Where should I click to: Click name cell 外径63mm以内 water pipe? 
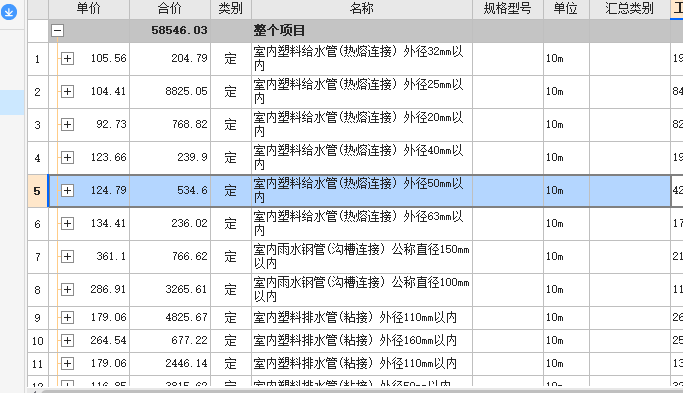pyautogui.click(x=362, y=224)
